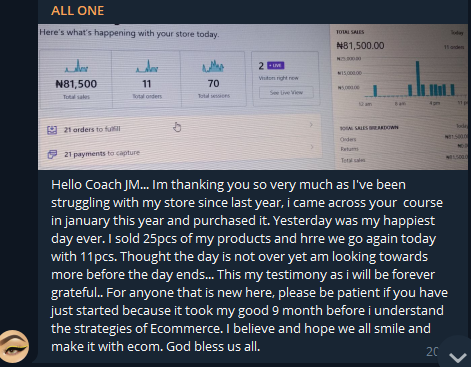This screenshot has width=471, height=367.
Task: Click the purple LIVE badge
Action: [x=276, y=65]
